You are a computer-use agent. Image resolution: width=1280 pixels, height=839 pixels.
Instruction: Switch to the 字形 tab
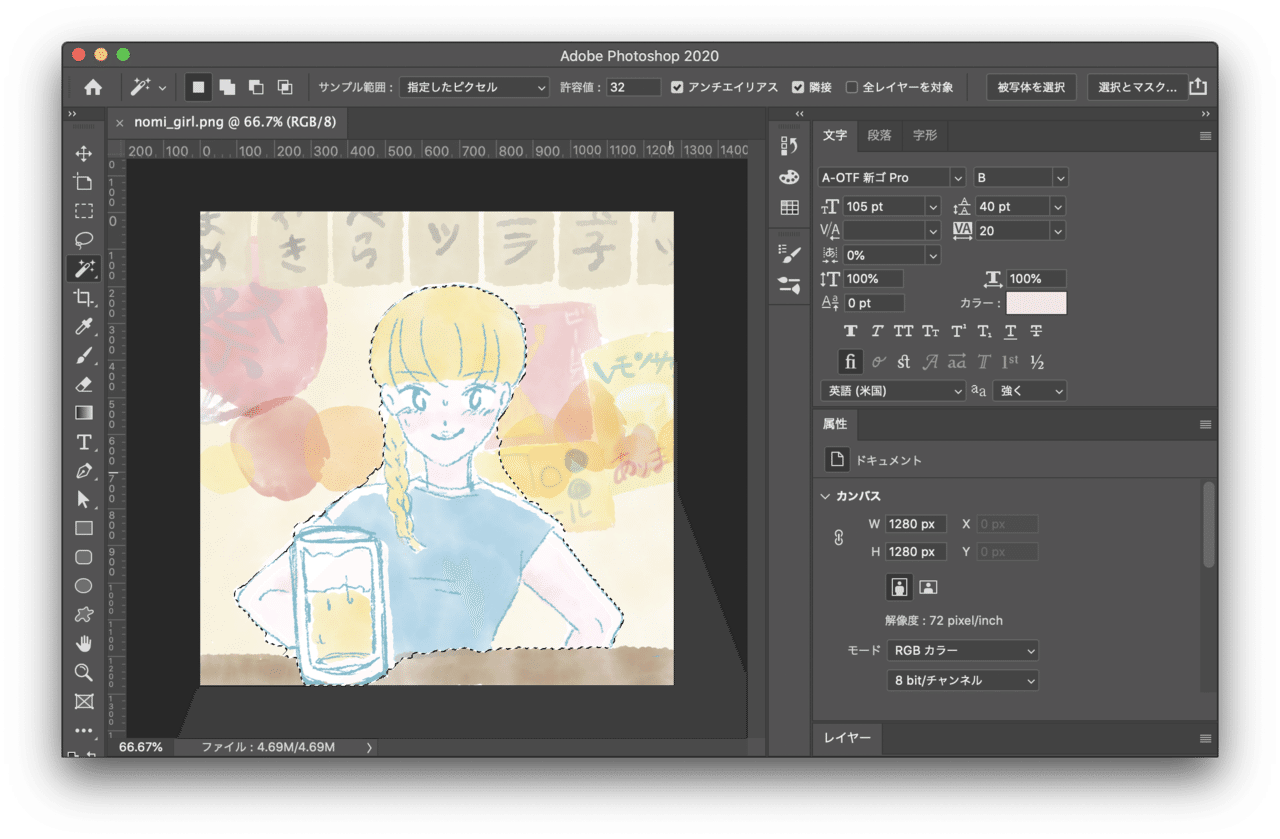point(924,136)
